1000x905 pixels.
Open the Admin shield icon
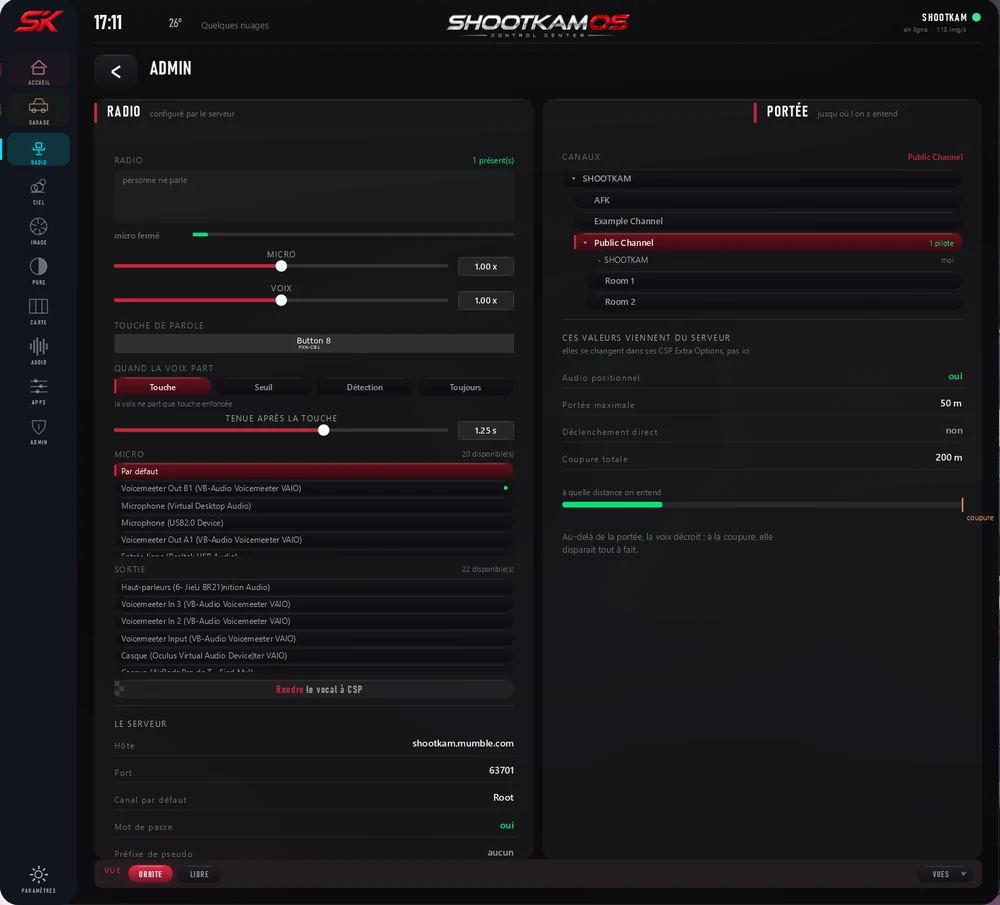(38, 430)
